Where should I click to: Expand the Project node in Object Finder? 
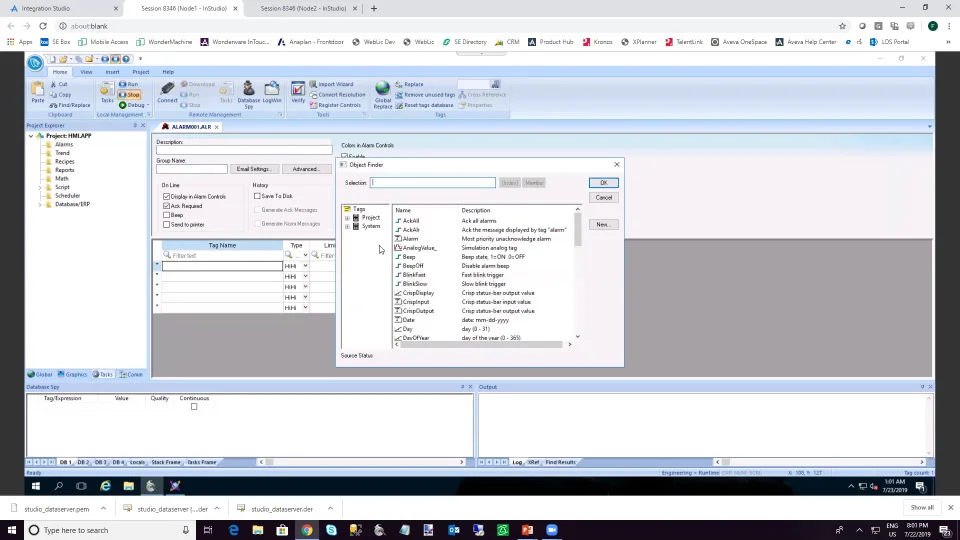(x=347, y=218)
